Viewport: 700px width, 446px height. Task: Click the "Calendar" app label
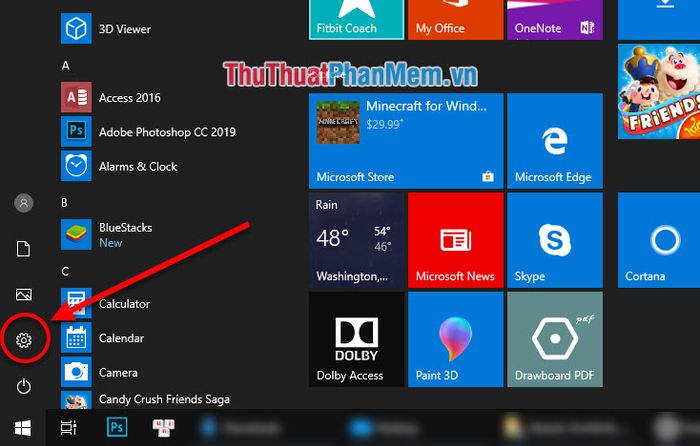[121, 338]
